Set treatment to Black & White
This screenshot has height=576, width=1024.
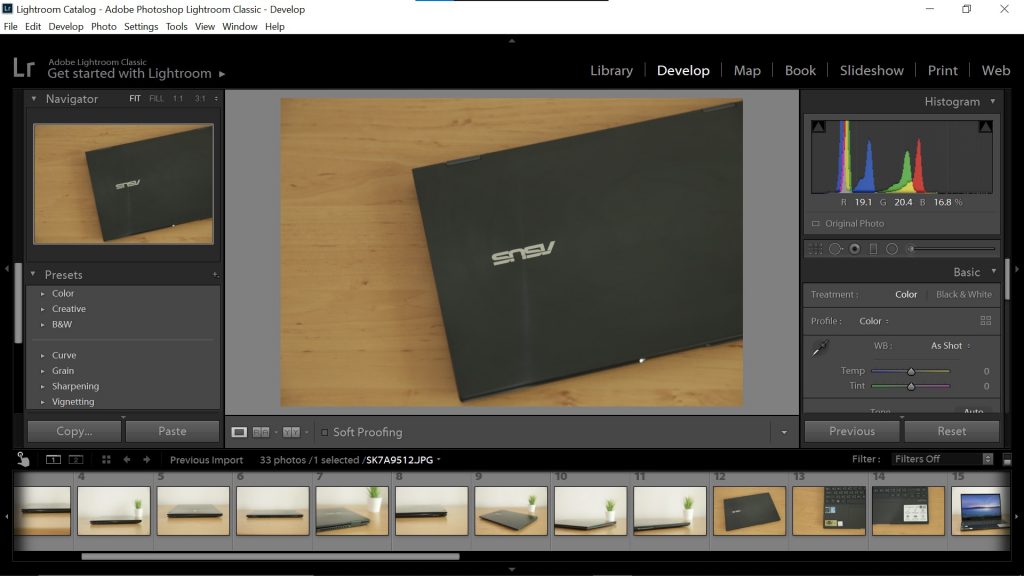point(964,295)
